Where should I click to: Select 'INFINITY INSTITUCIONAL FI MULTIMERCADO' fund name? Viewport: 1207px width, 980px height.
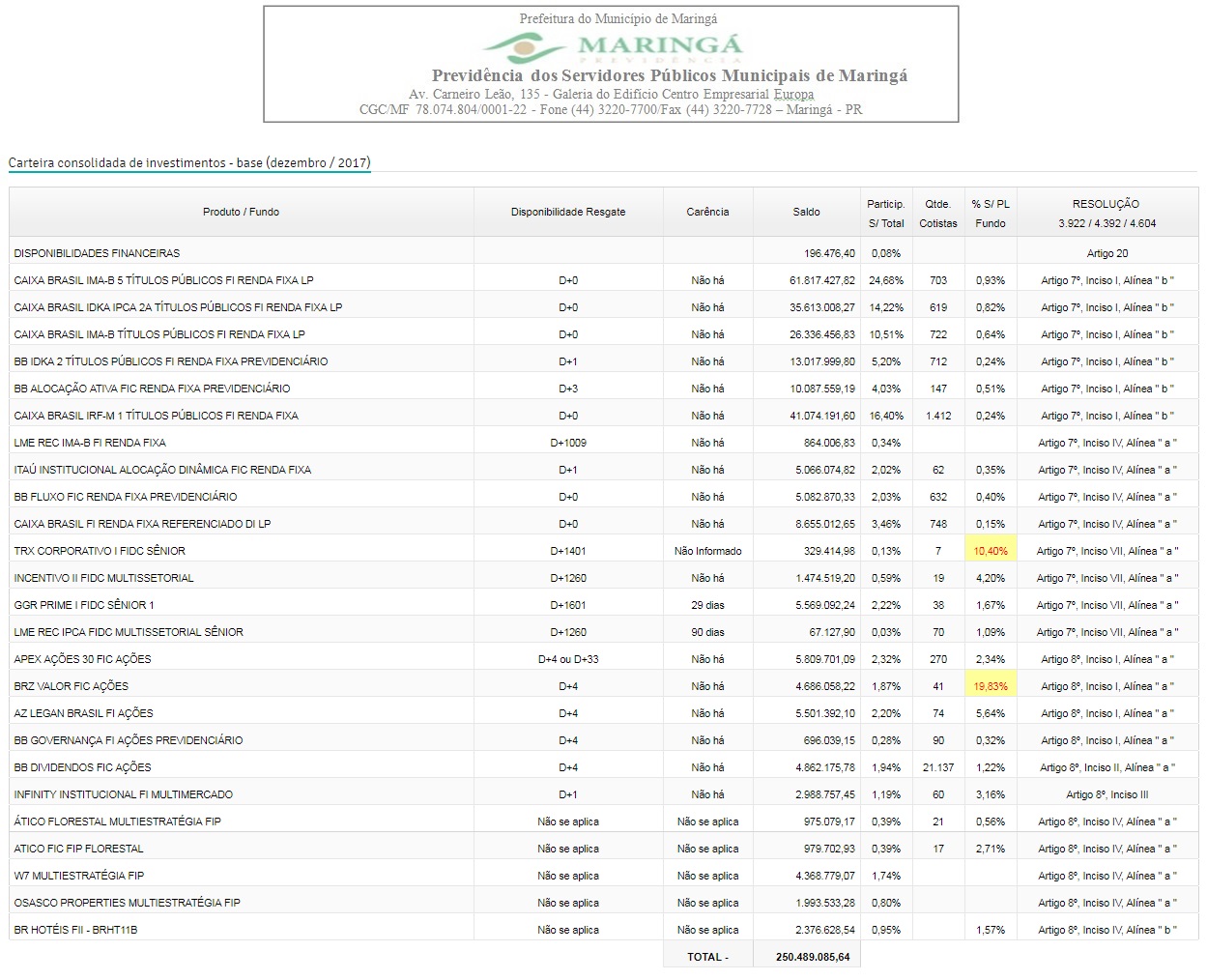coord(124,794)
